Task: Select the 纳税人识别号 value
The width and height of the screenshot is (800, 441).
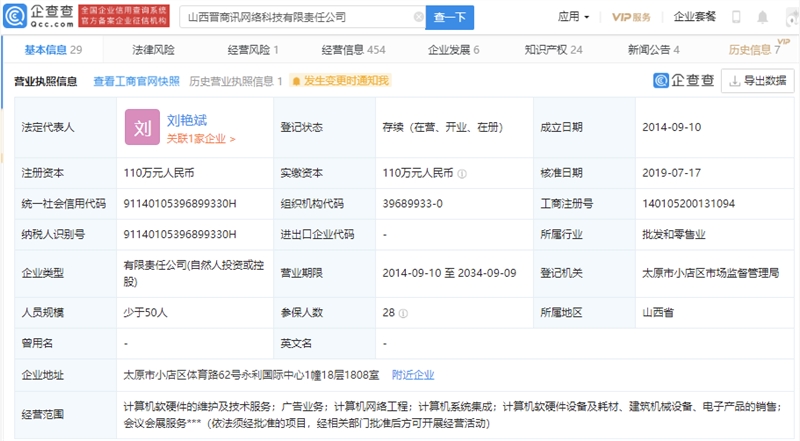Action: [x=180, y=234]
